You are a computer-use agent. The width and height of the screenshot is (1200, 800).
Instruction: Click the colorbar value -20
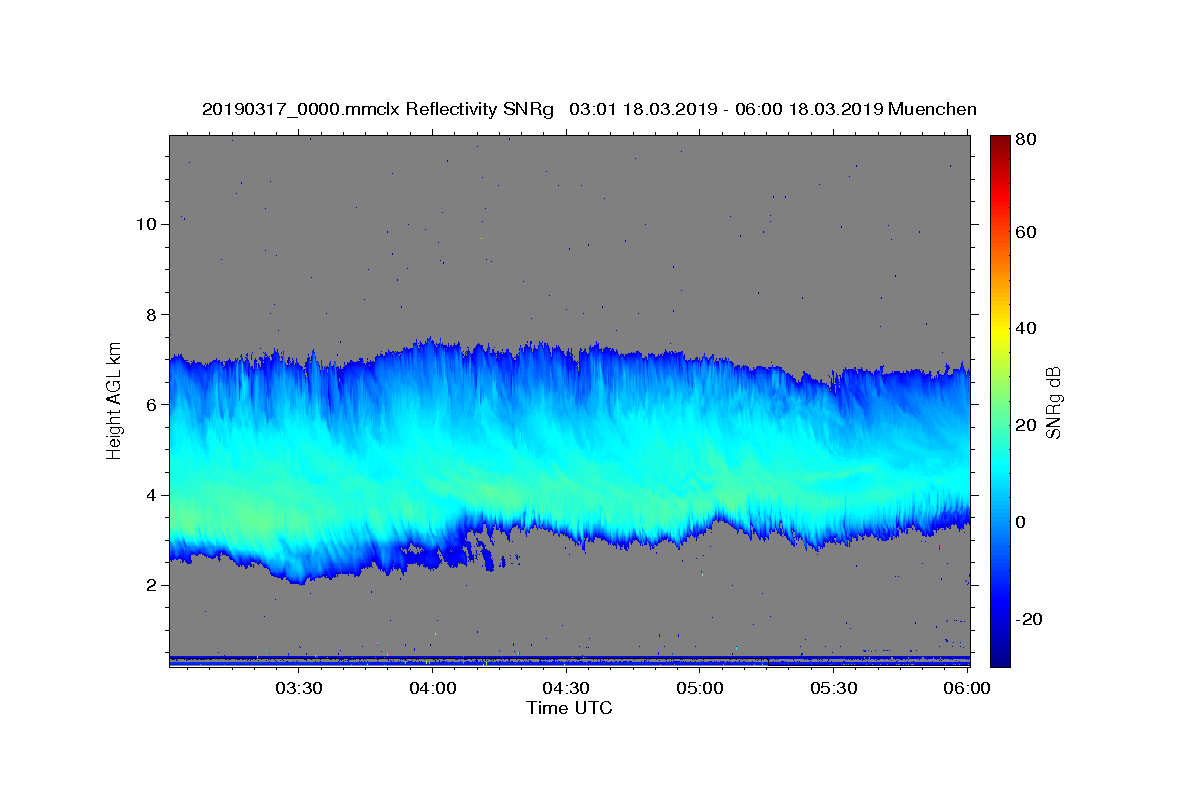click(x=1030, y=619)
